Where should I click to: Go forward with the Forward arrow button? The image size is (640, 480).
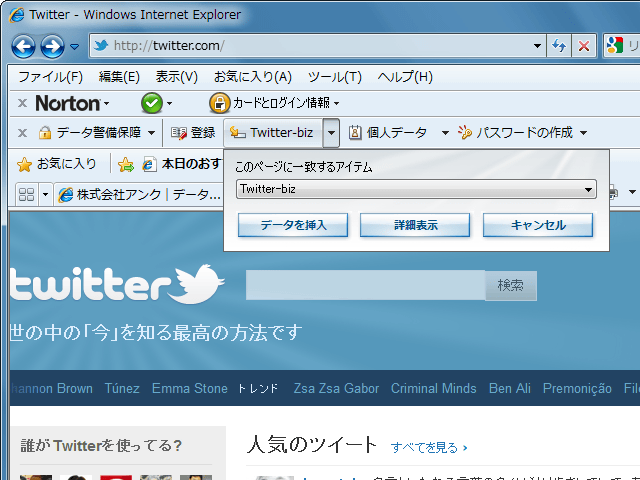coord(52,46)
